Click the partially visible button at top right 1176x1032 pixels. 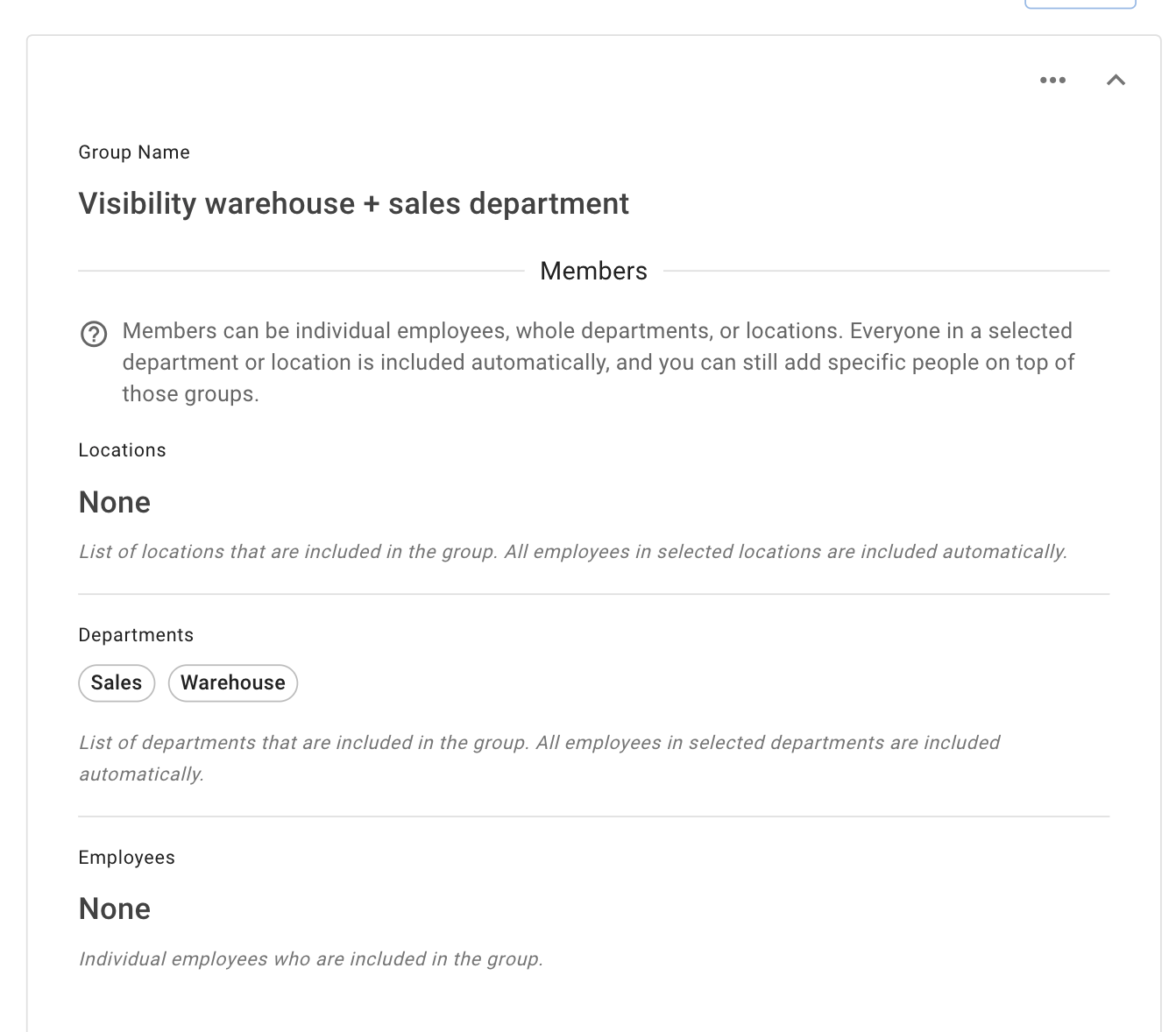point(1080,4)
